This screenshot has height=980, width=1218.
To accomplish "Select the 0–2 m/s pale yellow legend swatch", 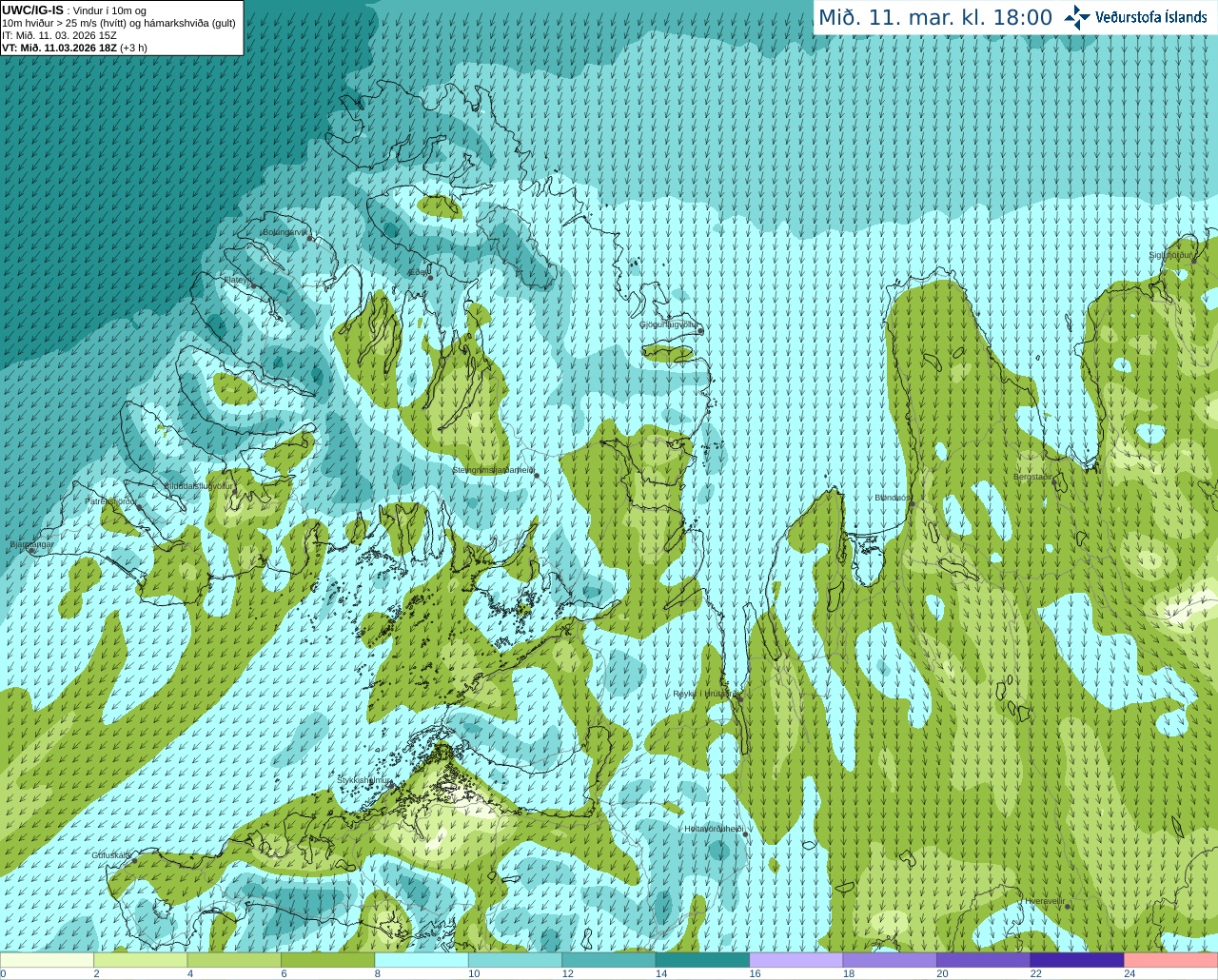I will [x=48, y=960].
